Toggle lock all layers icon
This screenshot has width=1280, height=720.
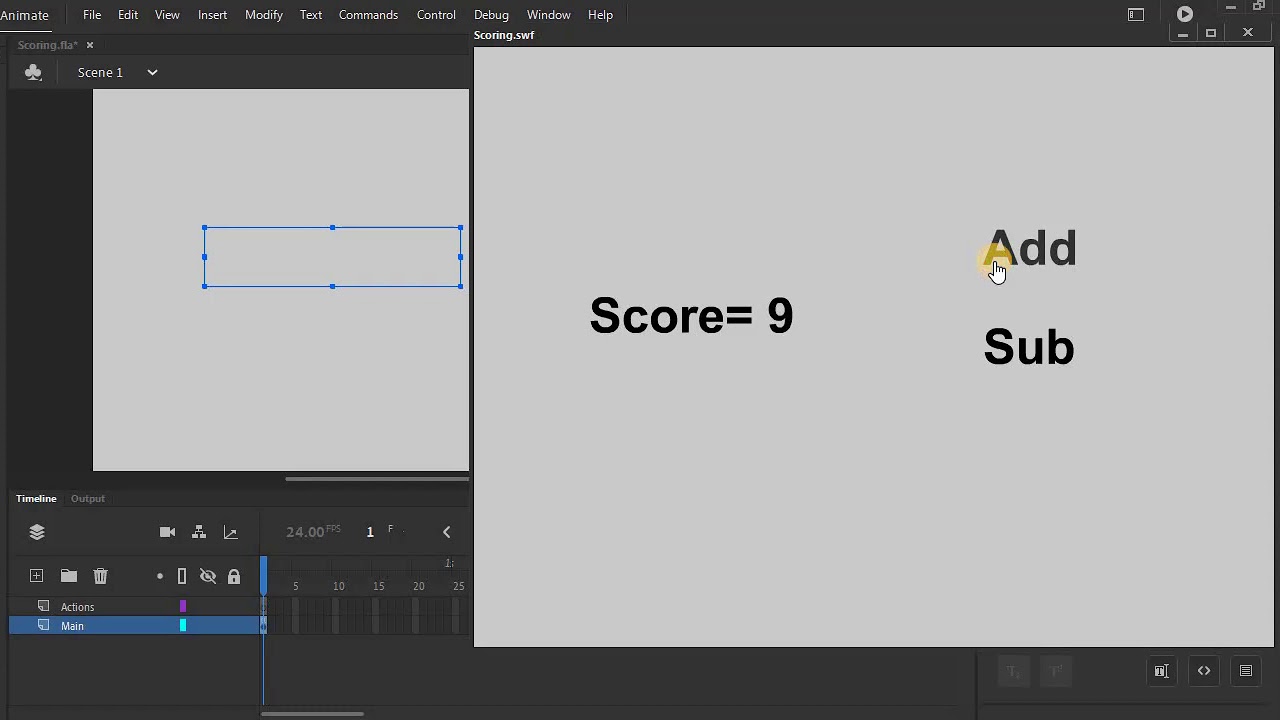pyautogui.click(x=234, y=576)
